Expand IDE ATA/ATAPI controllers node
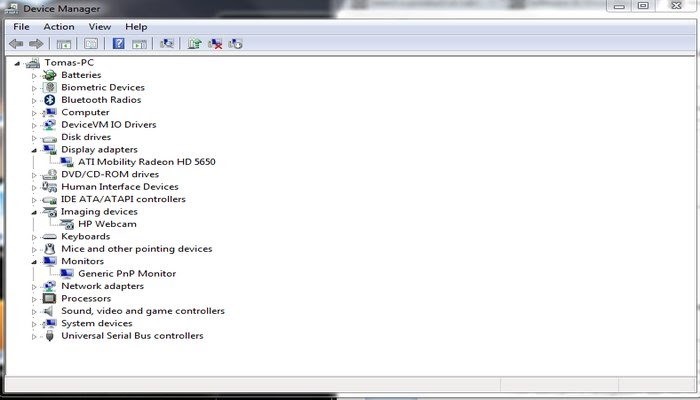 (x=34, y=200)
